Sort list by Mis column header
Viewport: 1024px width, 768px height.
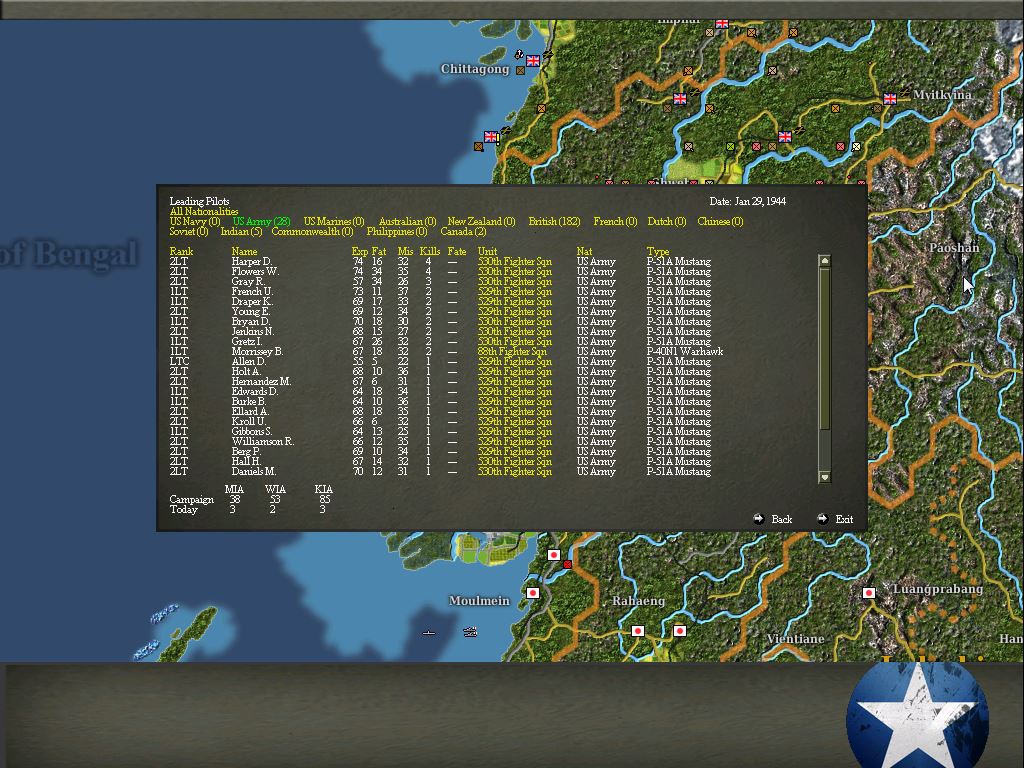(406, 251)
